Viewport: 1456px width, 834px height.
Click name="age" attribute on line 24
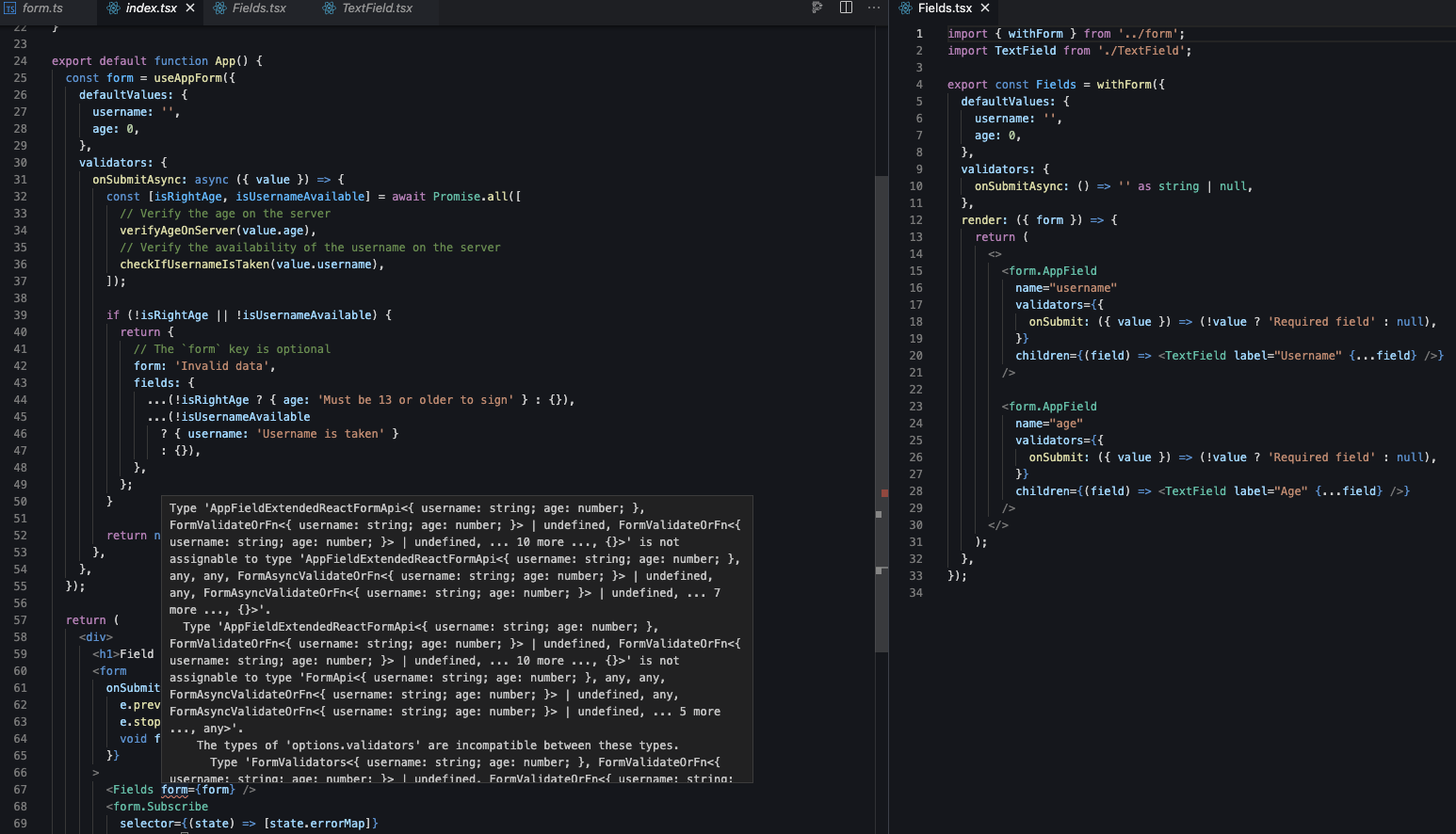[x=1049, y=424]
